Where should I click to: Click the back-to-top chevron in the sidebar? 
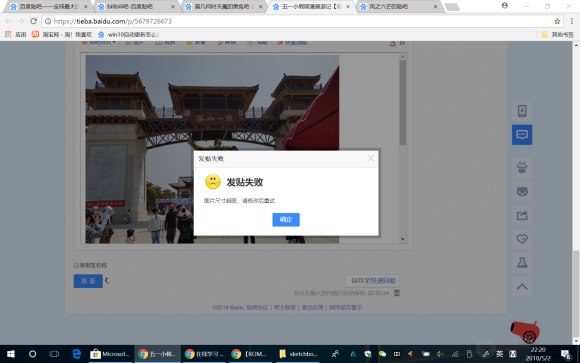(x=522, y=286)
